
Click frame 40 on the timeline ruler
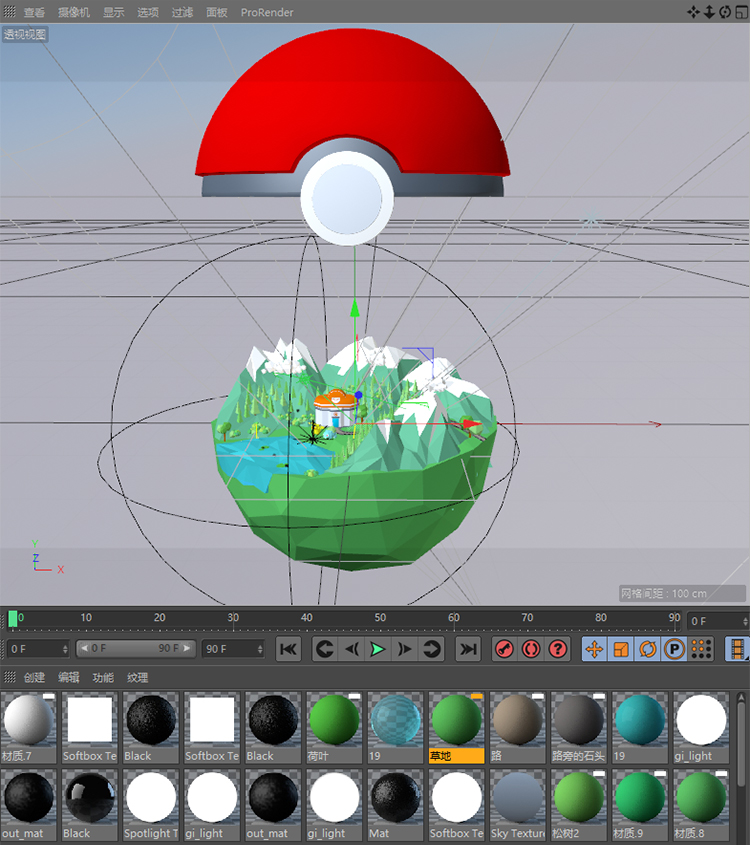[x=307, y=618]
